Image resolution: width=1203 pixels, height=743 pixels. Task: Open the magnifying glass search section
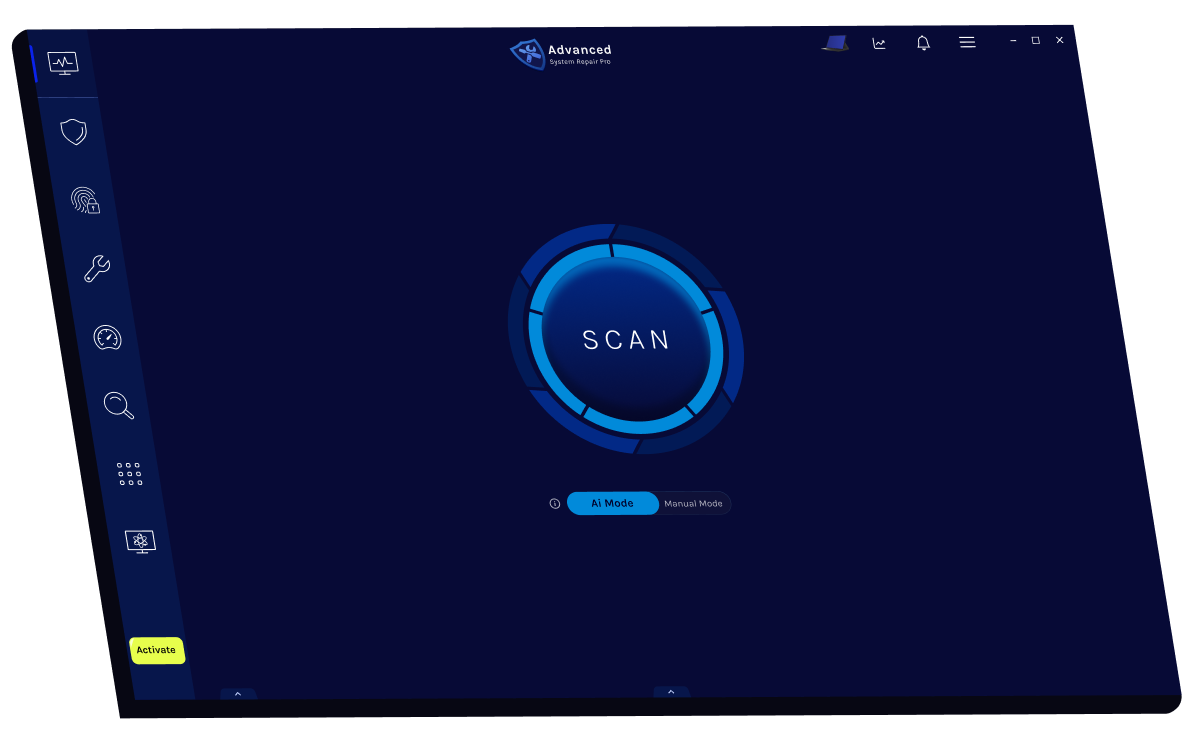pos(118,405)
